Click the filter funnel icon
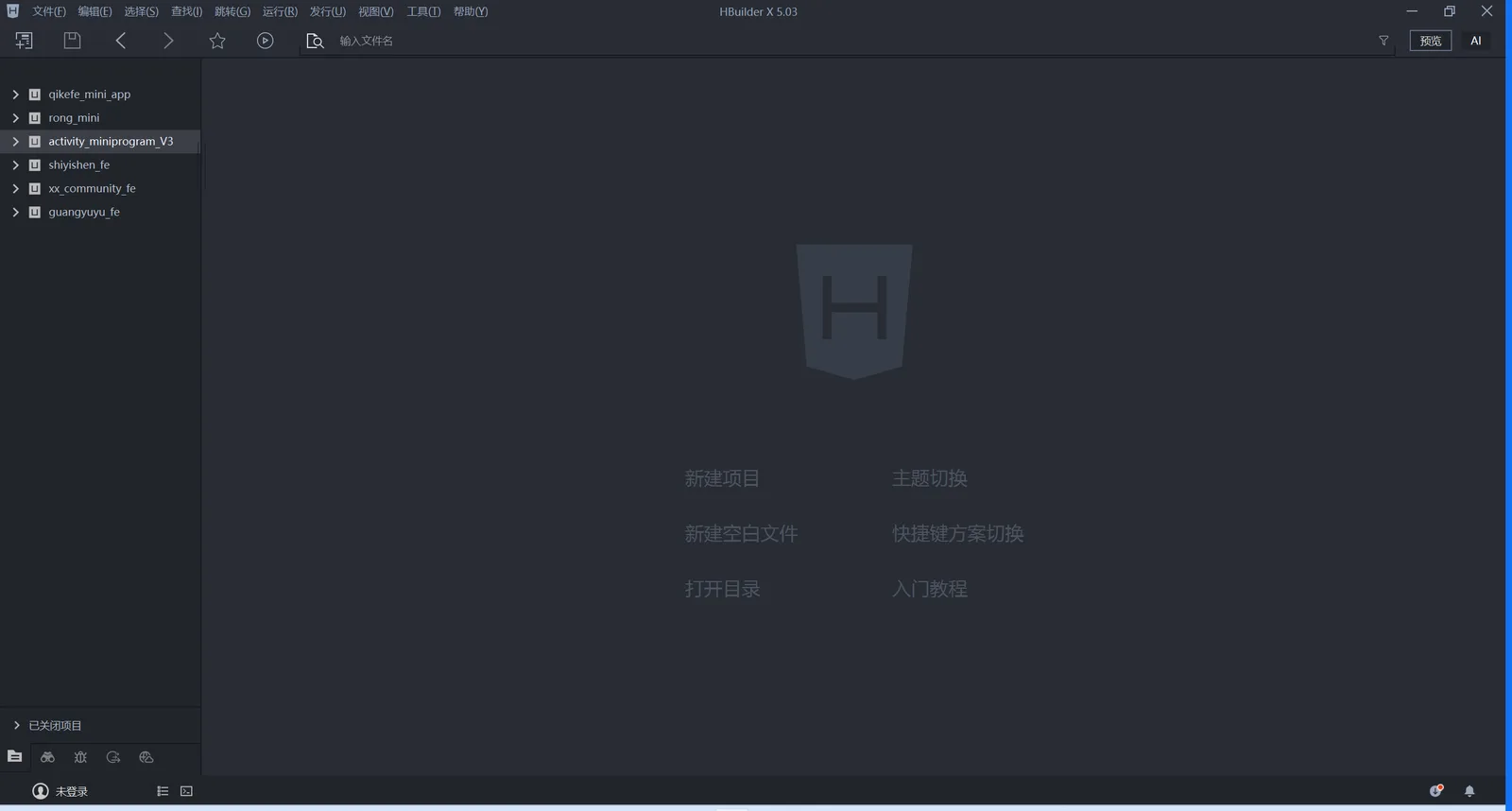1512x811 pixels. pyautogui.click(x=1383, y=41)
